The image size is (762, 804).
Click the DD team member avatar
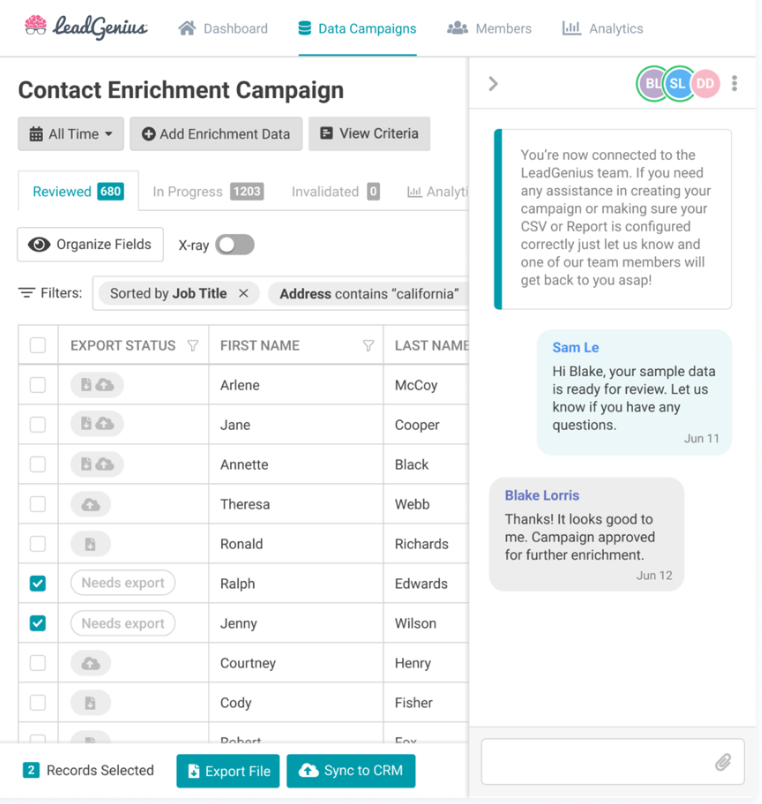point(705,84)
